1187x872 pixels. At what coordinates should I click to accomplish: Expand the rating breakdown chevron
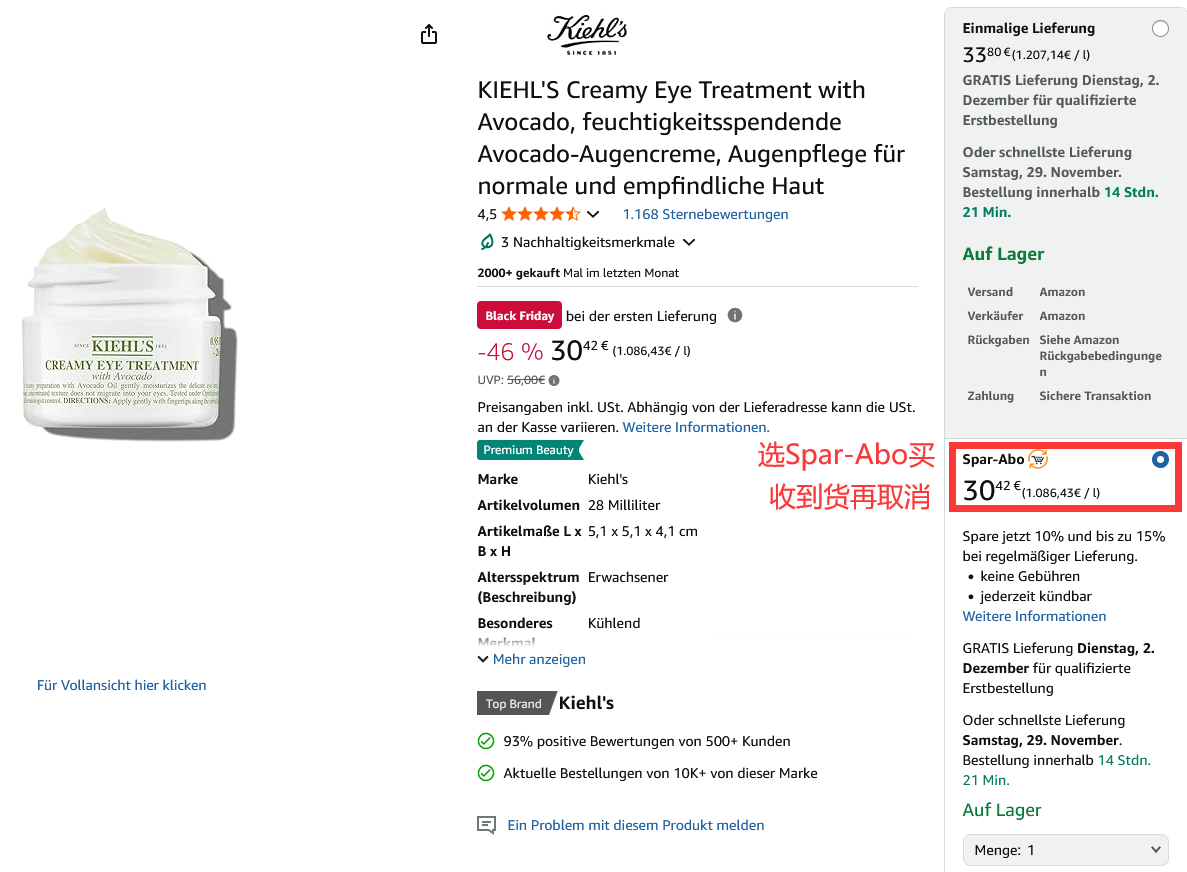(x=593, y=214)
